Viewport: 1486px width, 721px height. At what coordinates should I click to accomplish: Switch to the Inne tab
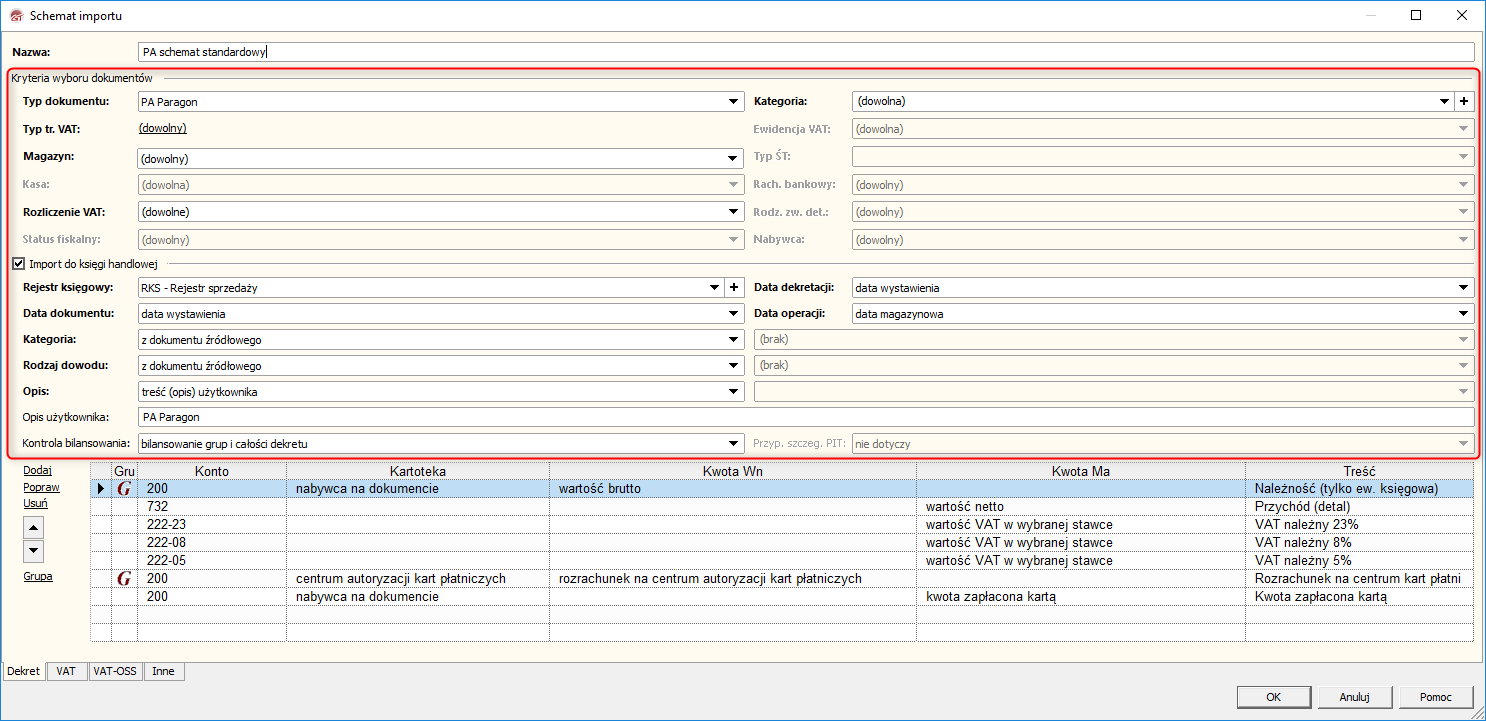coord(163,671)
